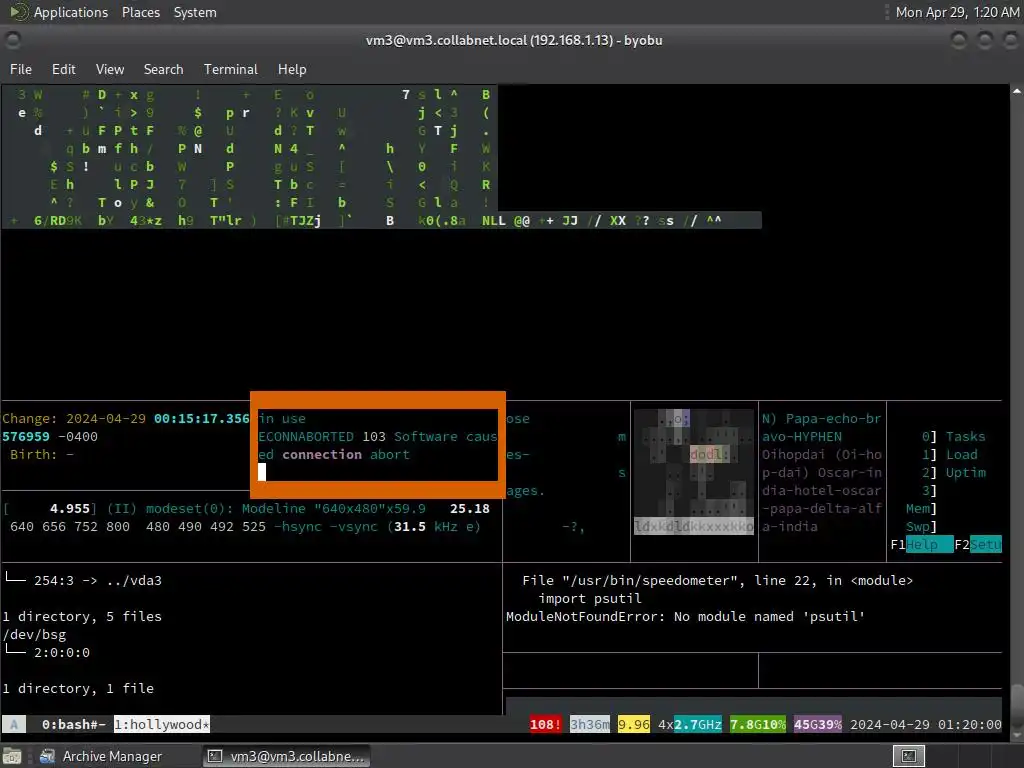
Task: Click the '1 directory, 5 files' line
Action: click(82, 616)
